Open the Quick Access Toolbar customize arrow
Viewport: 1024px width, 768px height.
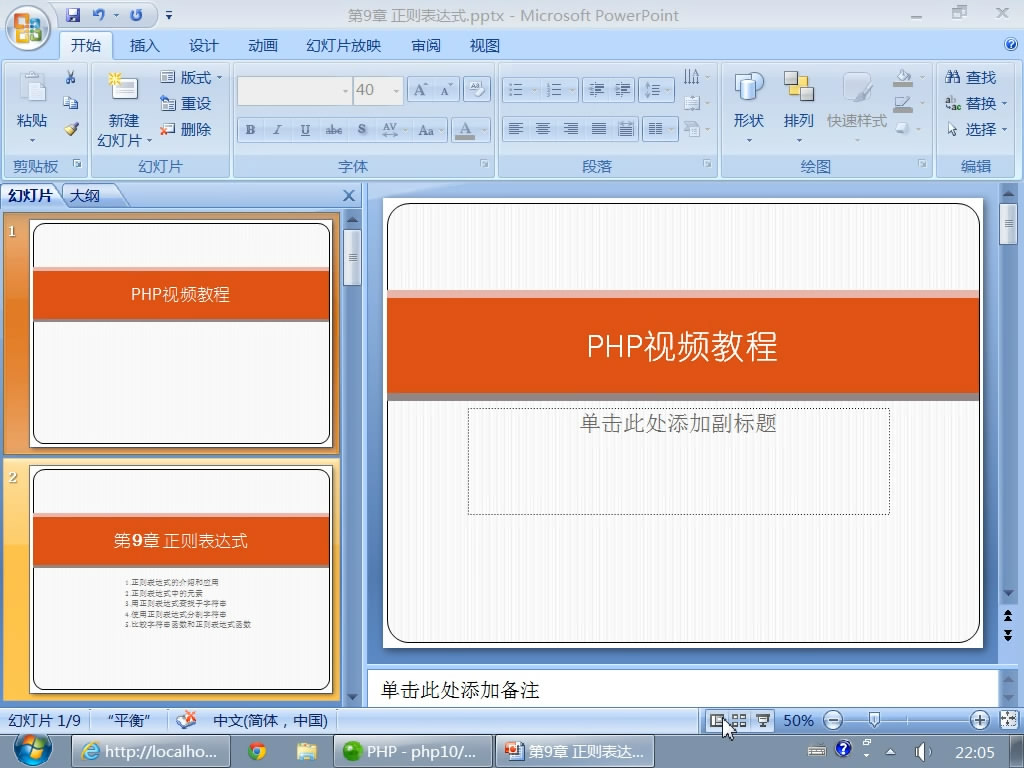168,15
